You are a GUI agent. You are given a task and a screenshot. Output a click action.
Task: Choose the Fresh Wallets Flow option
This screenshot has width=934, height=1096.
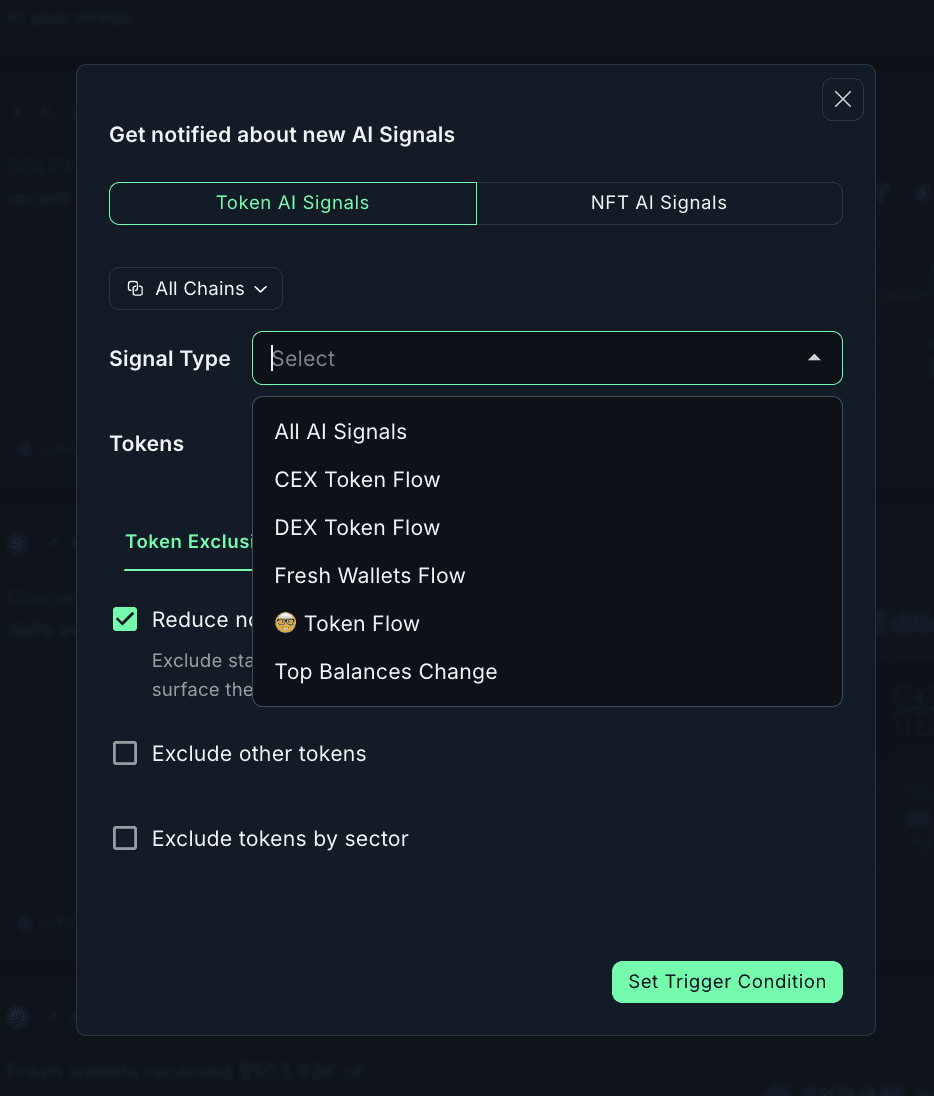click(370, 576)
